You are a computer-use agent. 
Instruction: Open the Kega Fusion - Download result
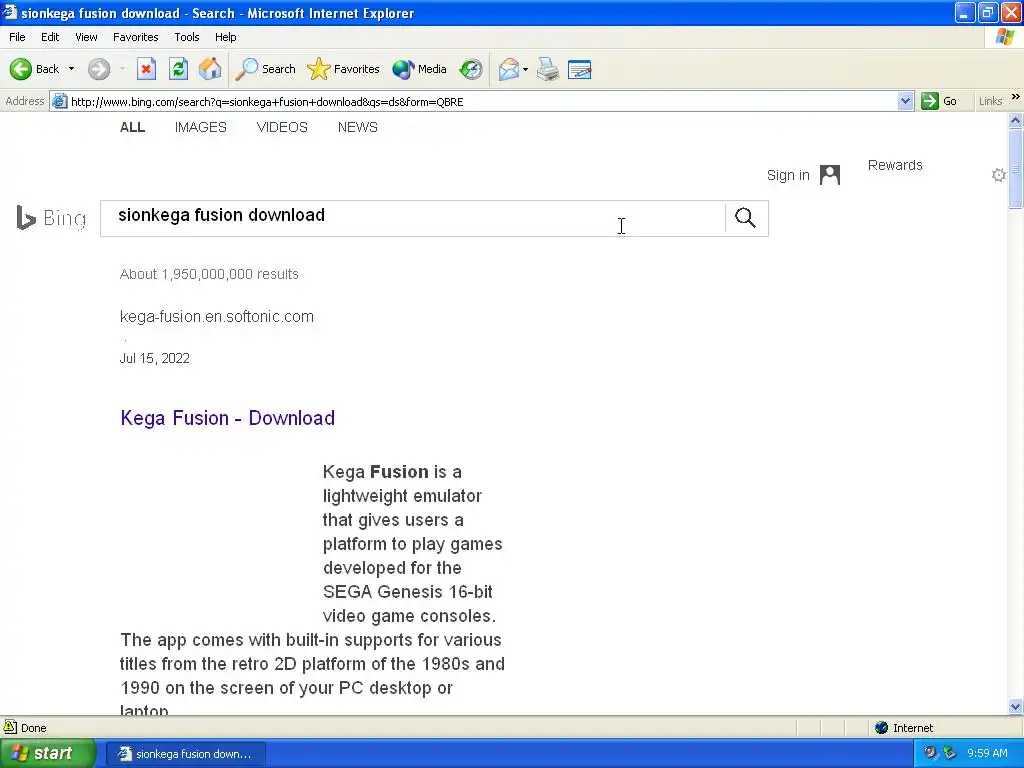(x=228, y=418)
